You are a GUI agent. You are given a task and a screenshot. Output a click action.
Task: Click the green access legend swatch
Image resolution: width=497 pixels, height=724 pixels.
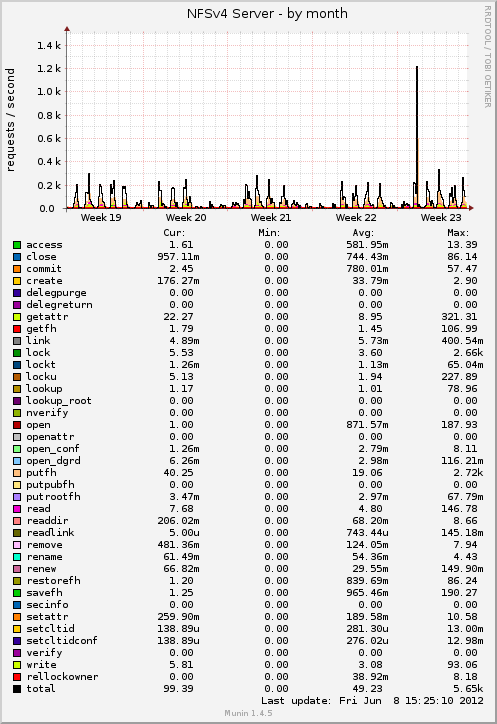coord(17,245)
